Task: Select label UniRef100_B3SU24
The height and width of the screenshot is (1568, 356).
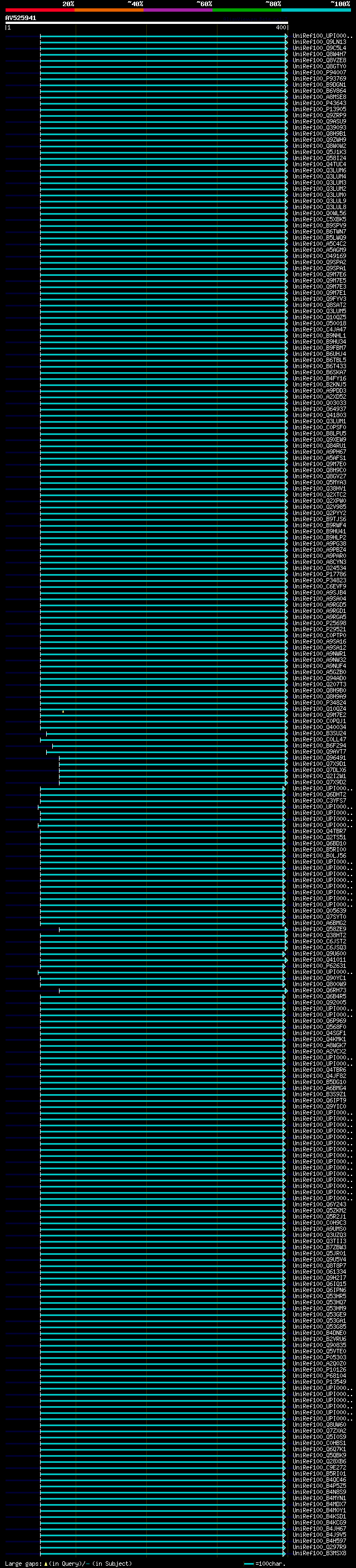Action: 319,733
